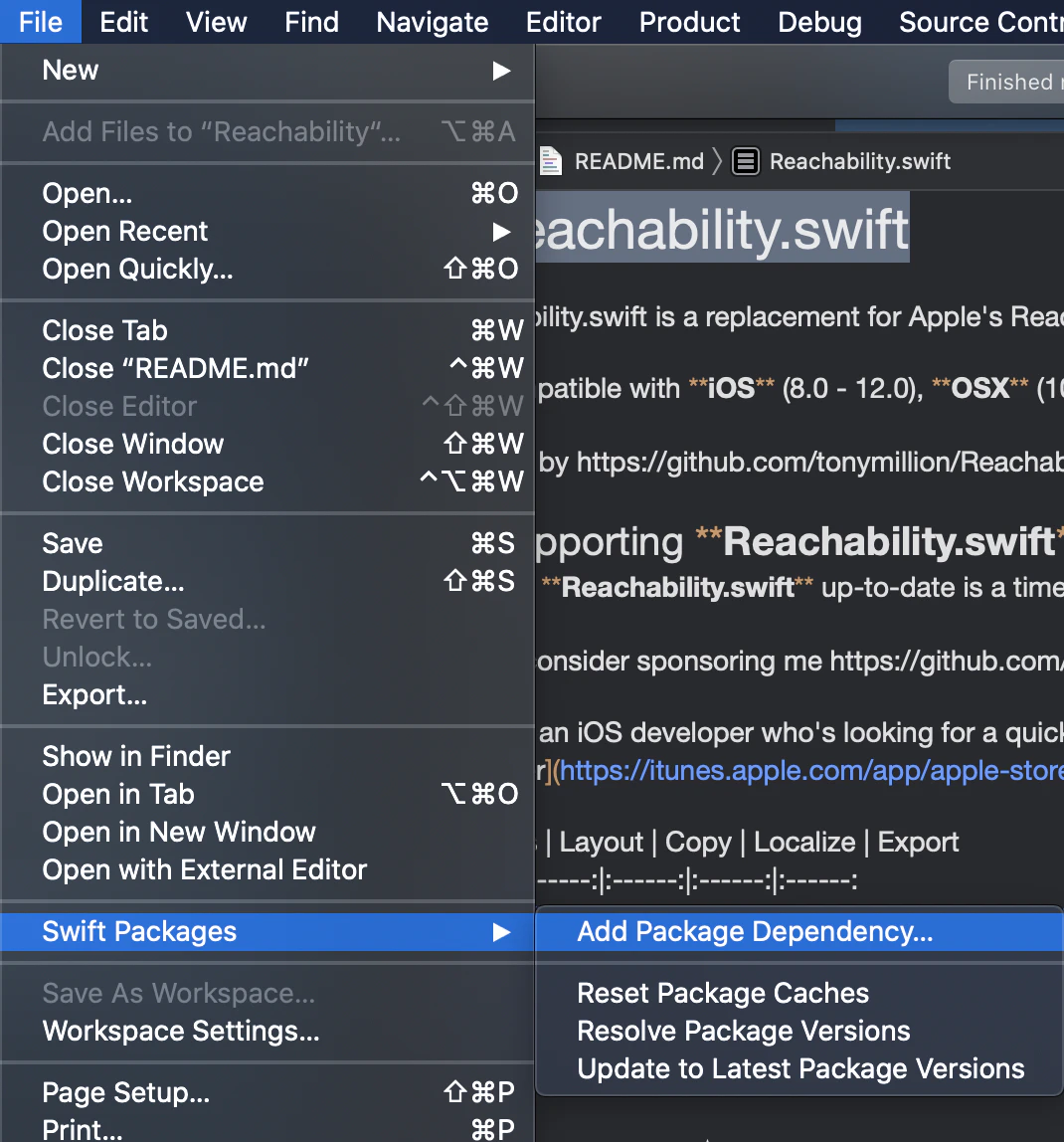Choose Export... in File menu
Screen dimensions: 1064x1142
[x=267, y=694]
